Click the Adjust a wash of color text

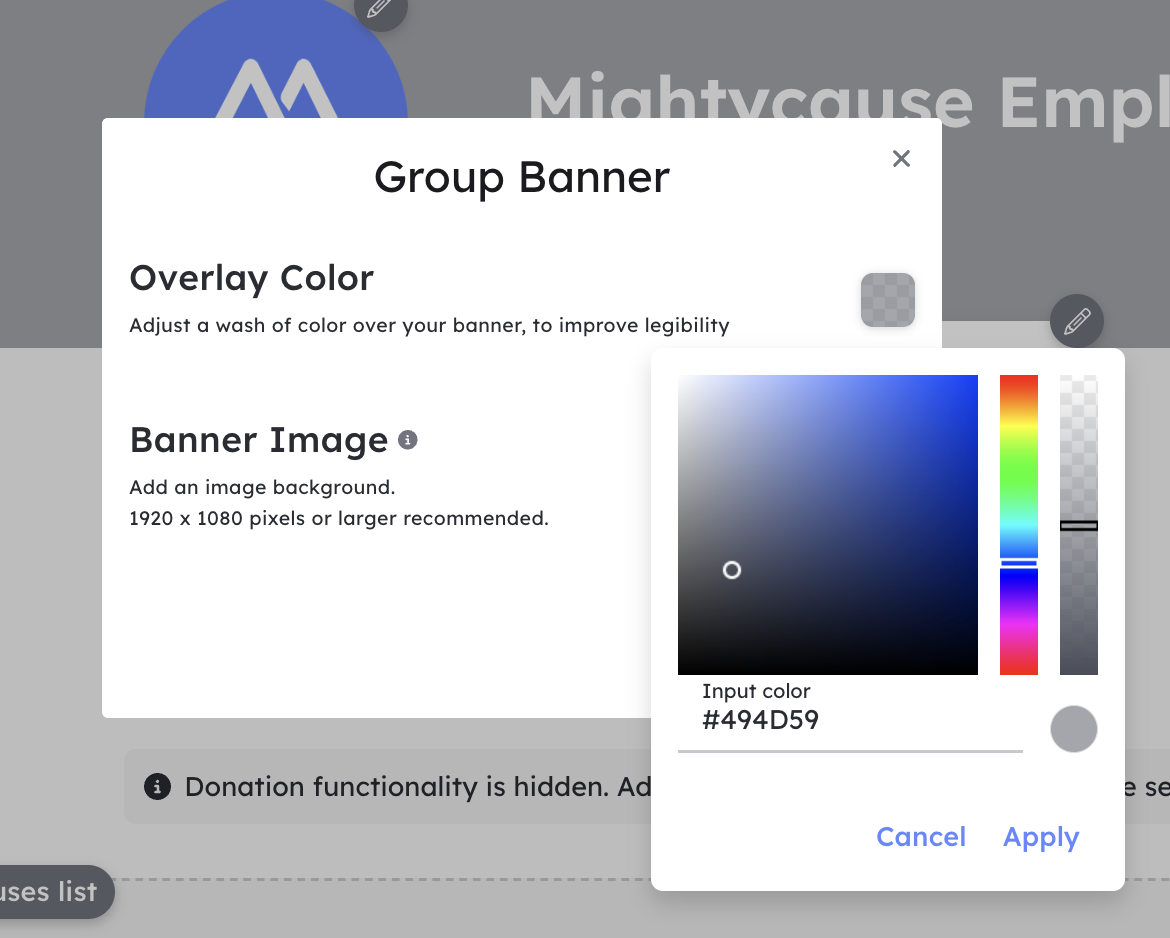pos(429,325)
